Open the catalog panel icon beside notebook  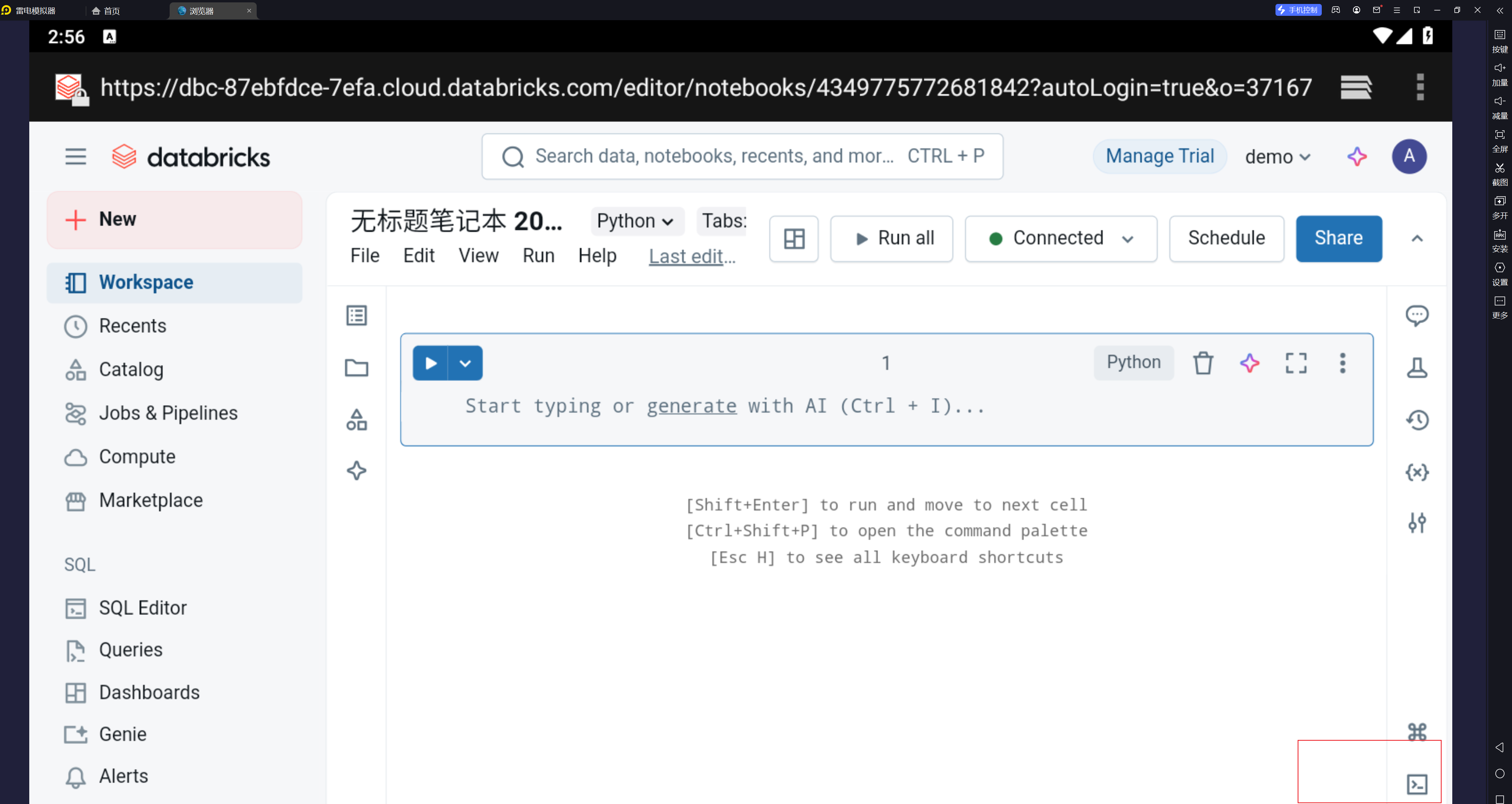(x=356, y=419)
